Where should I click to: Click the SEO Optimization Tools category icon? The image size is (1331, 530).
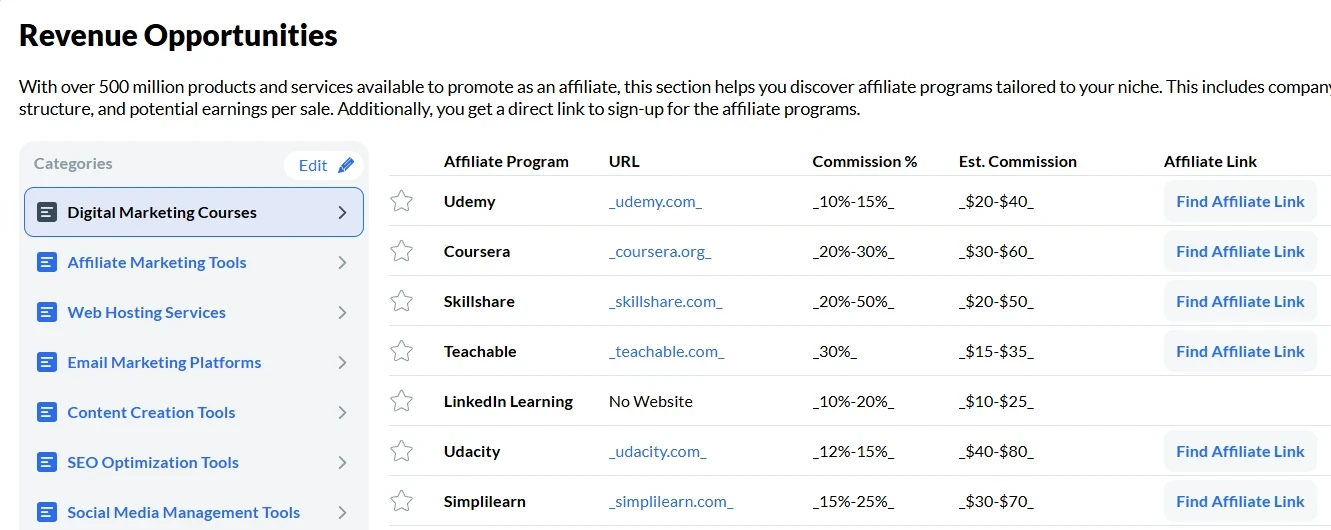click(x=46, y=462)
